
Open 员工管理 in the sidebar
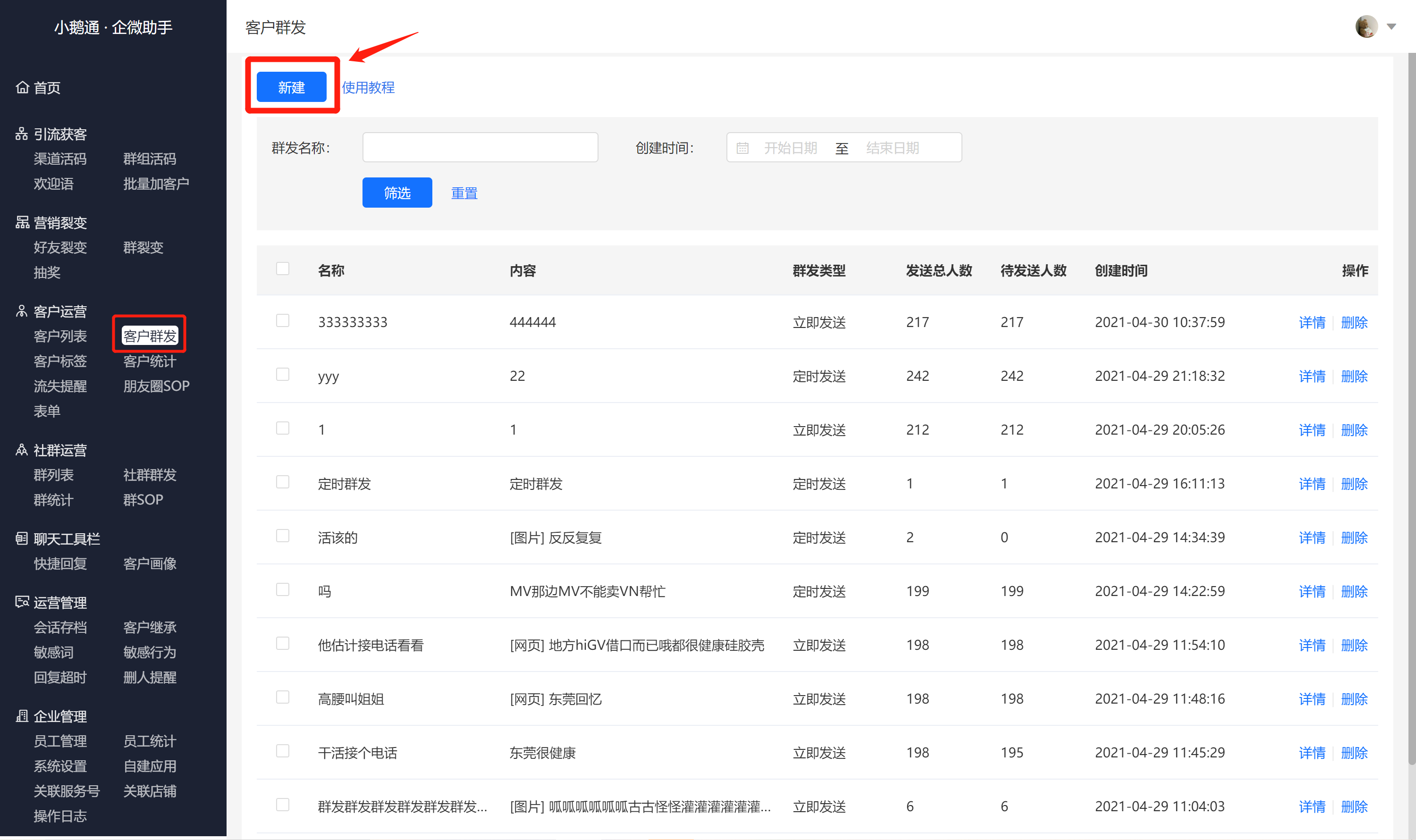pos(60,741)
